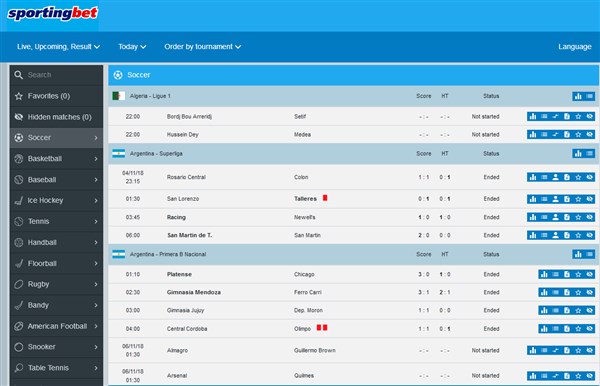Hide the Hussein Dey vs Medea match
This screenshot has height=386, width=600.
590,134
